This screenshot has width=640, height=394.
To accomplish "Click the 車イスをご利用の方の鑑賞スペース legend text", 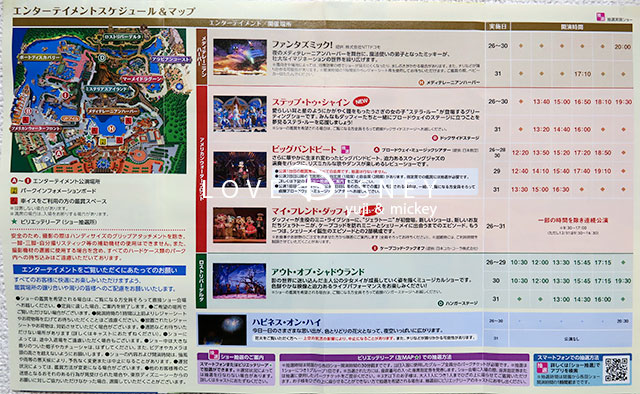I will point(64,201).
